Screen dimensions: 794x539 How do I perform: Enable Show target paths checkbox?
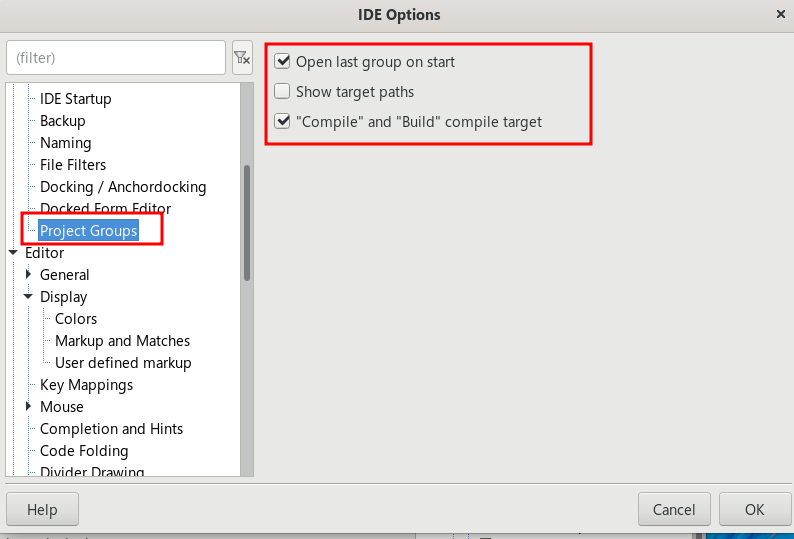[283, 92]
